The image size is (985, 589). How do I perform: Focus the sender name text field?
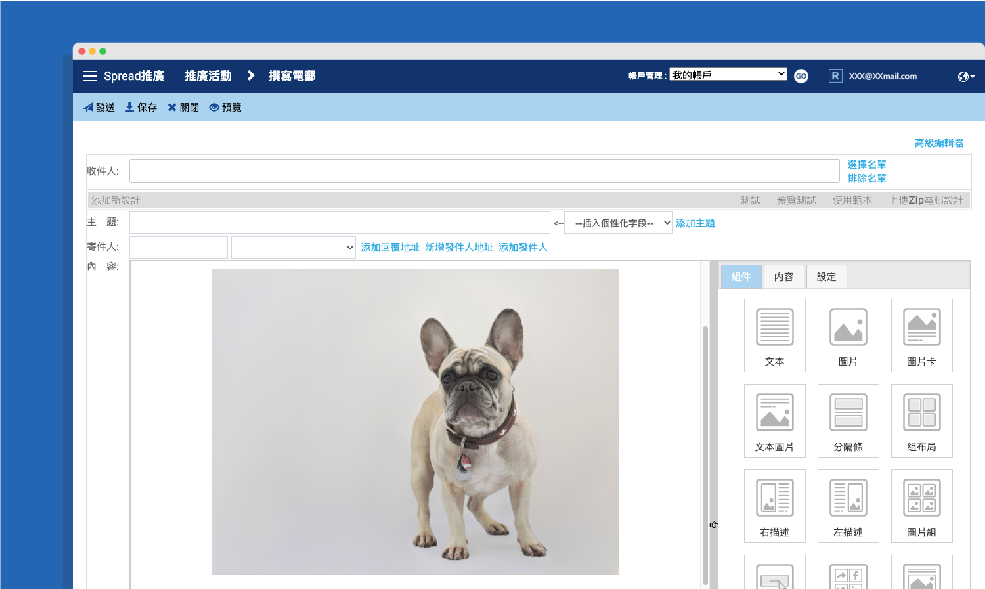tap(178, 247)
